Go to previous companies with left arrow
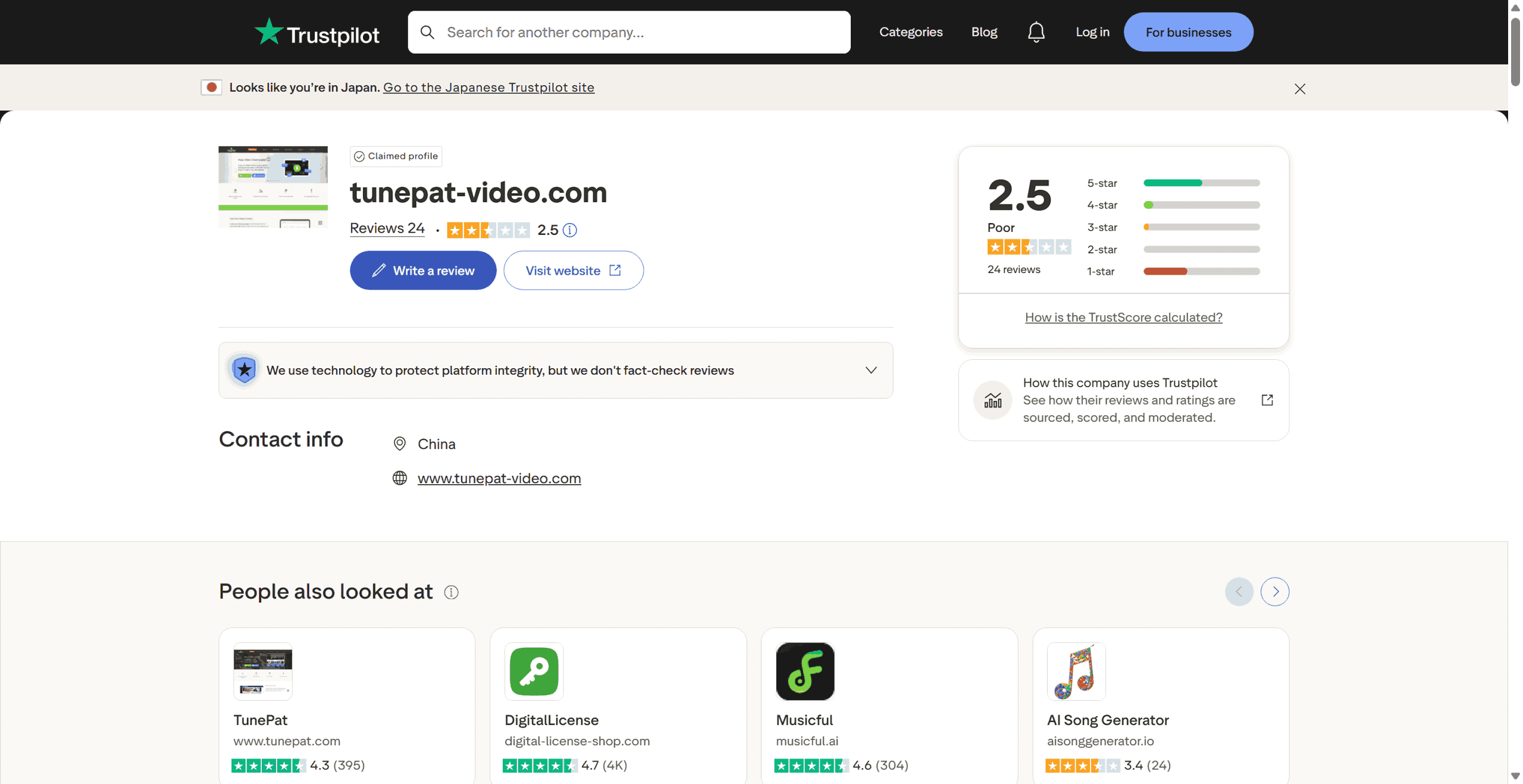 coord(1239,591)
